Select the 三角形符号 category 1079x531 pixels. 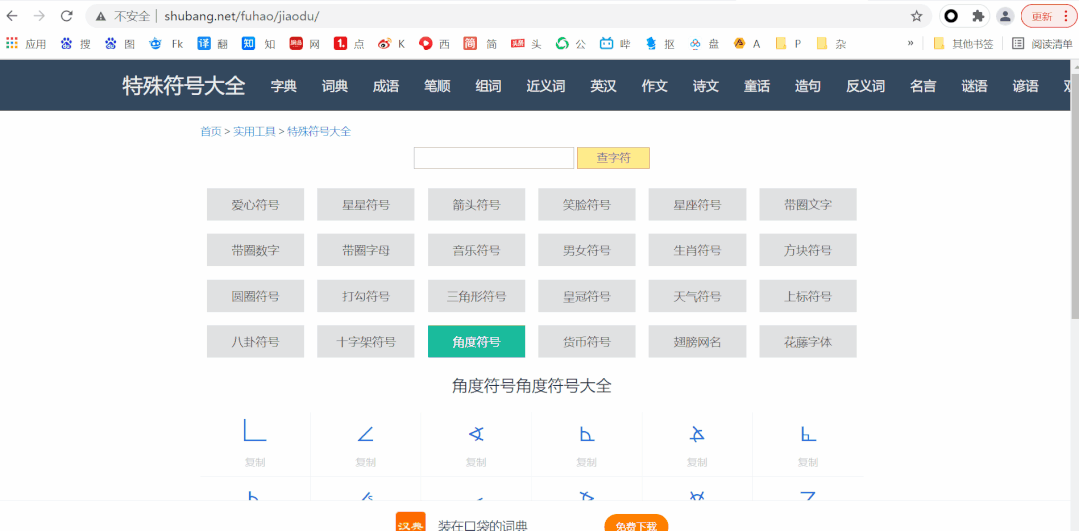pyautogui.click(x=476, y=296)
